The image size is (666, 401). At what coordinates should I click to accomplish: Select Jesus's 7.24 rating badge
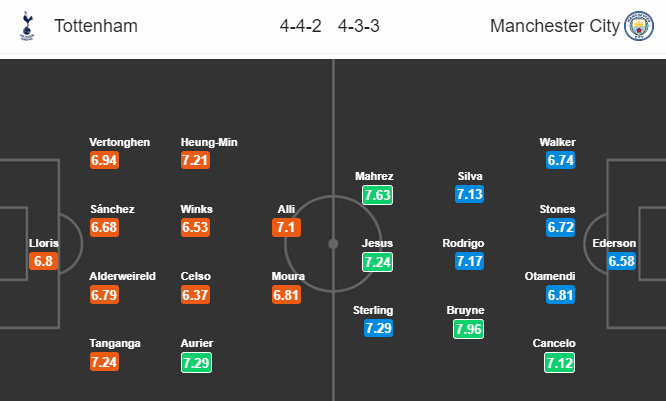pos(377,262)
